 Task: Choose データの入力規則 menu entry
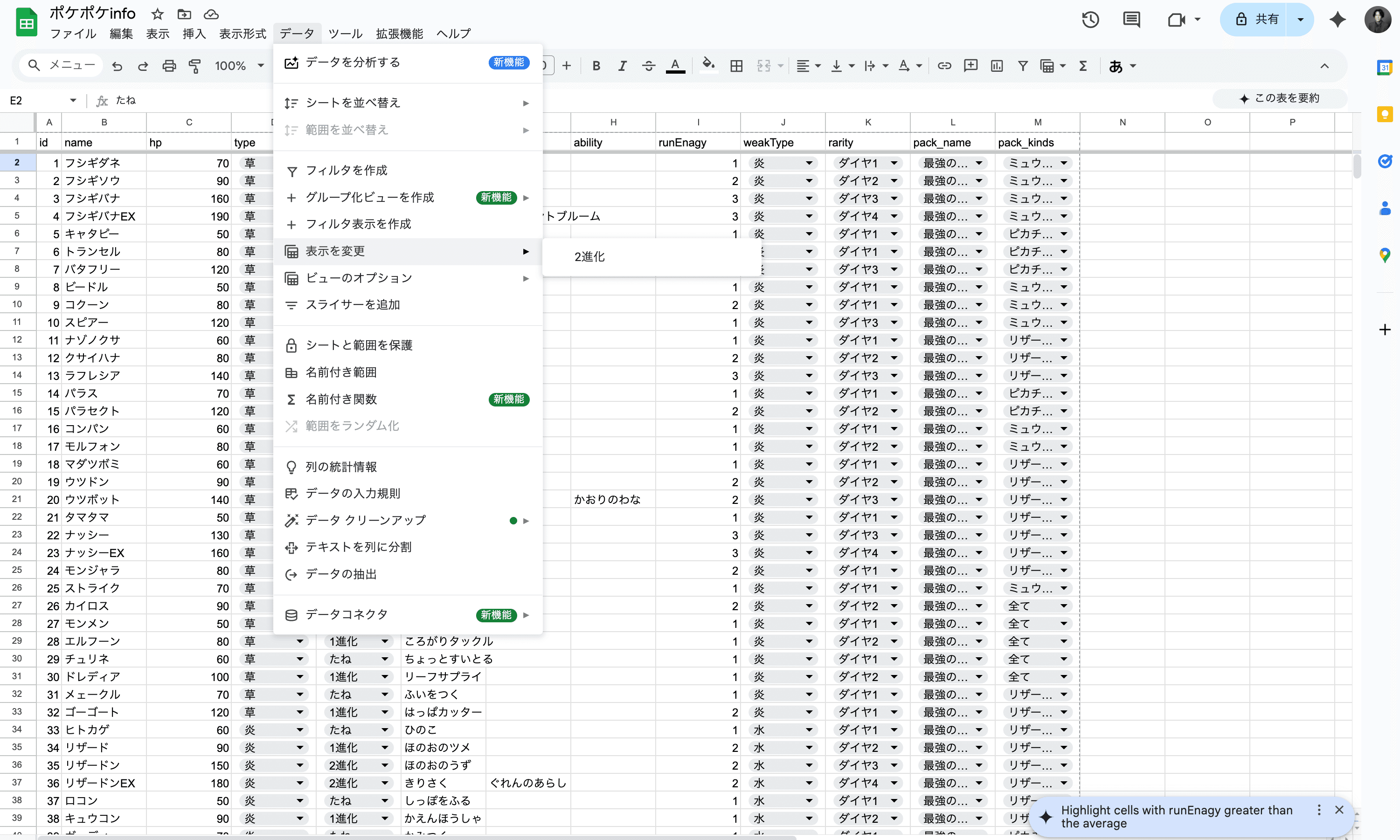point(408,494)
